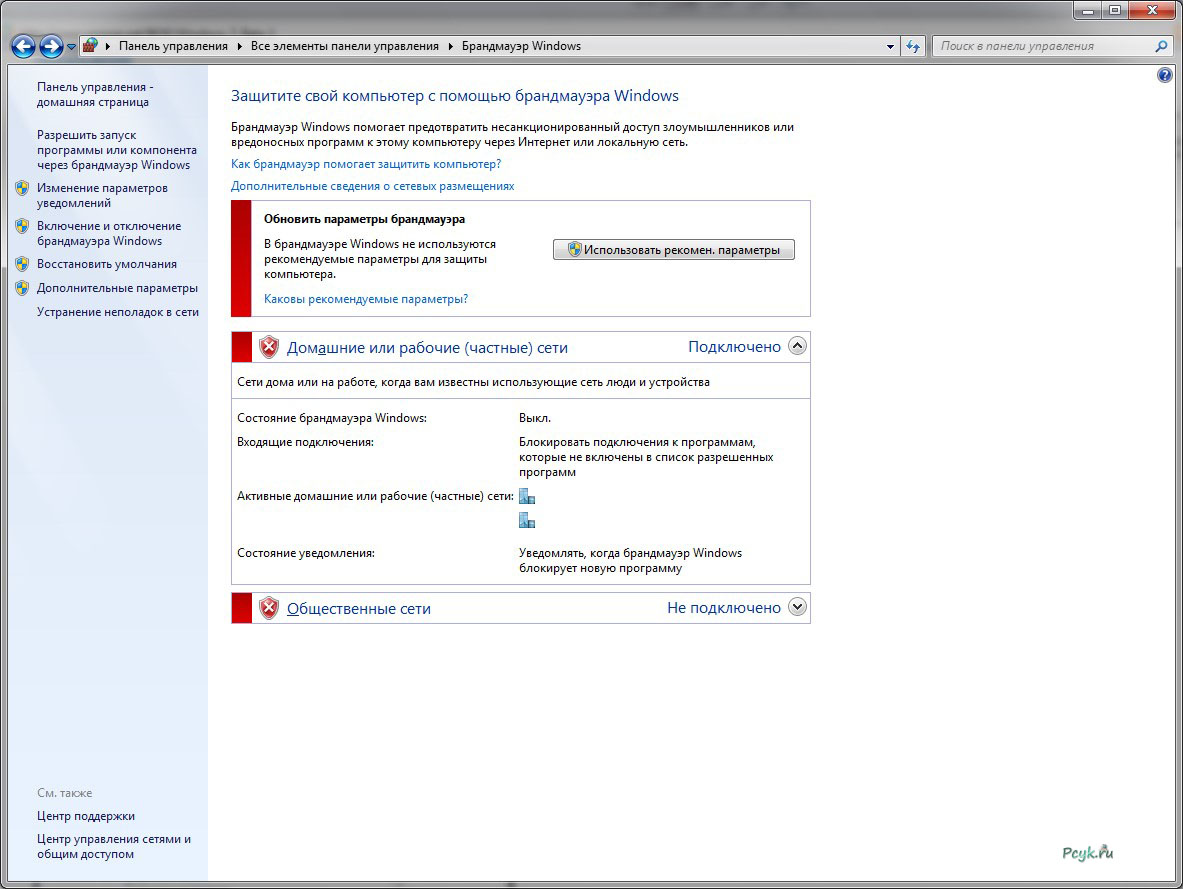Click shield icon beside 'Изменение параметров уведомлений'
1183x889 pixels.
[22, 188]
